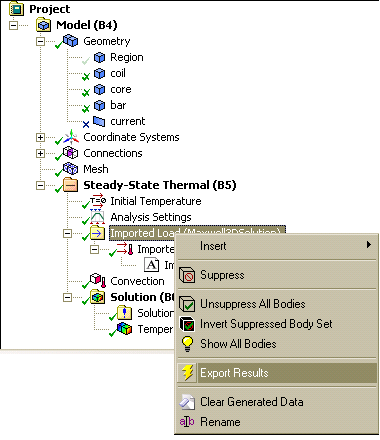Select the Connections label

[x=113, y=153]
